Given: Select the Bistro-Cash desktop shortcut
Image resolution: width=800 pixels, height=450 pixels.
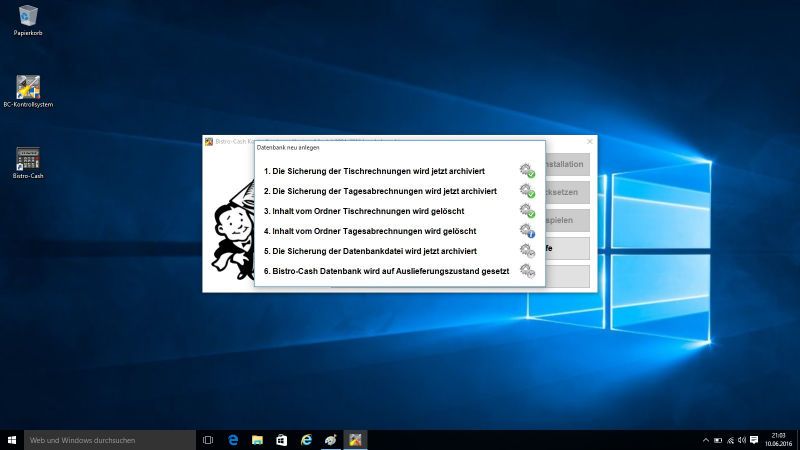Looking at the screenshot, I should 28,163.
